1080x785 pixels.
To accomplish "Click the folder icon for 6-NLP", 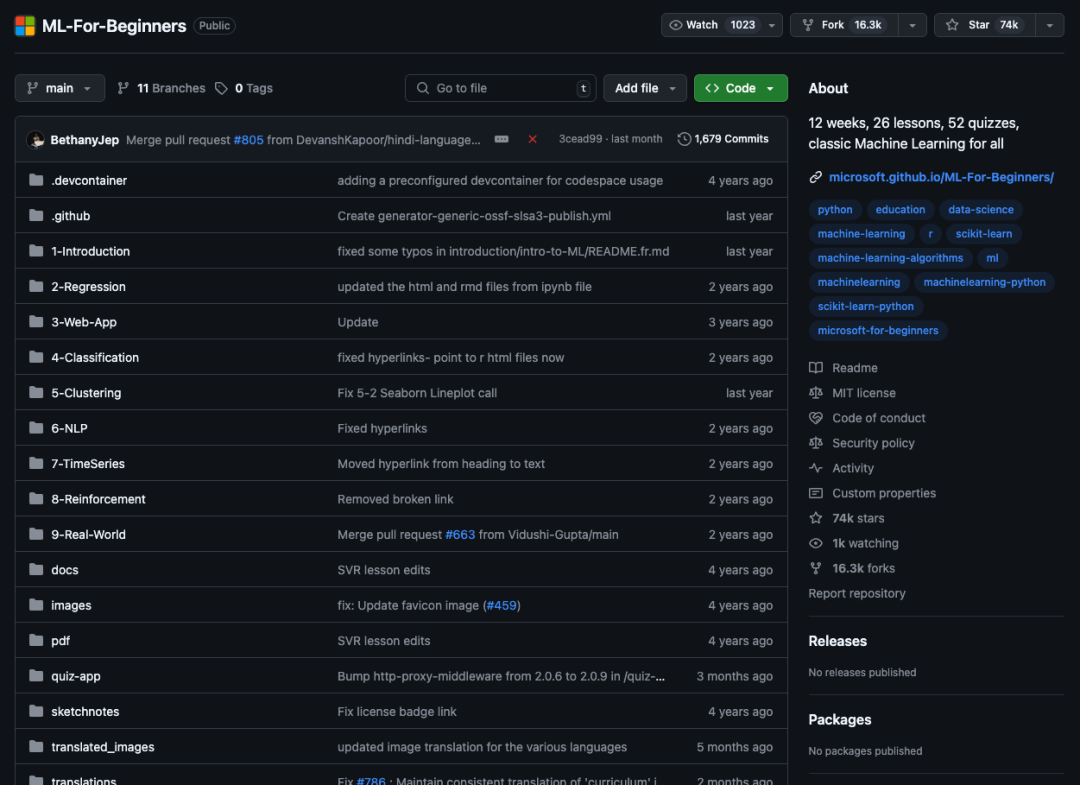I will pyautogui.click(x=37, y=428).
